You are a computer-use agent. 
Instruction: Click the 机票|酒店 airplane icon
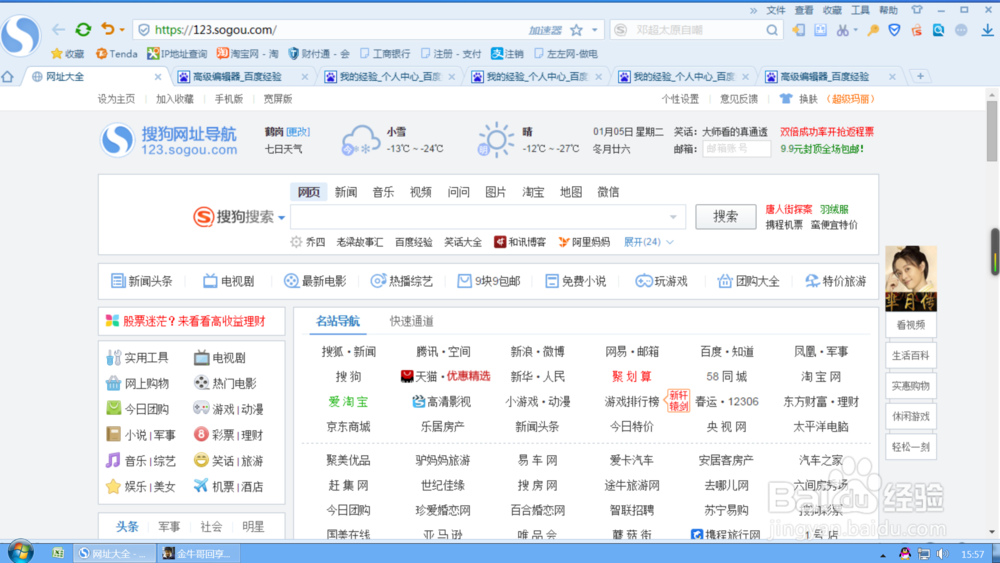(x=201, y=486)
